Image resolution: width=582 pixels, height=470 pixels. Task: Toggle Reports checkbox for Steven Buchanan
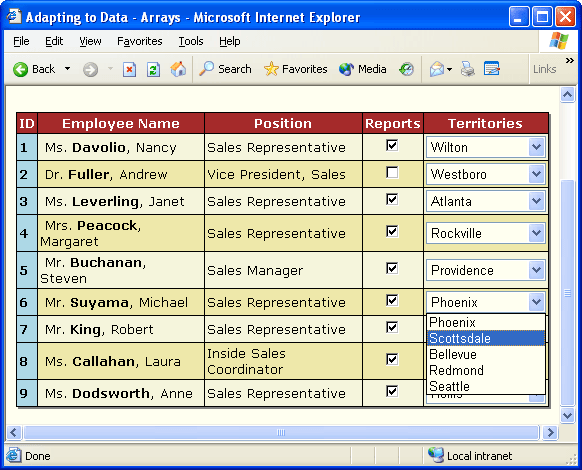tap(392, 268)
